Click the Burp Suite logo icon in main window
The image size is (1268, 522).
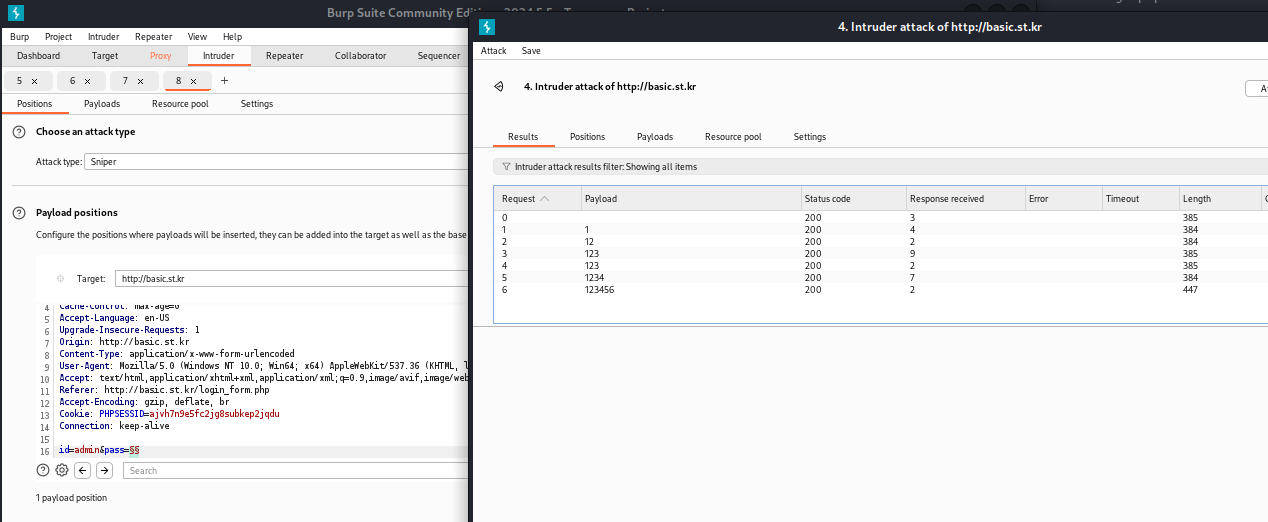click(x=15, y=13)
